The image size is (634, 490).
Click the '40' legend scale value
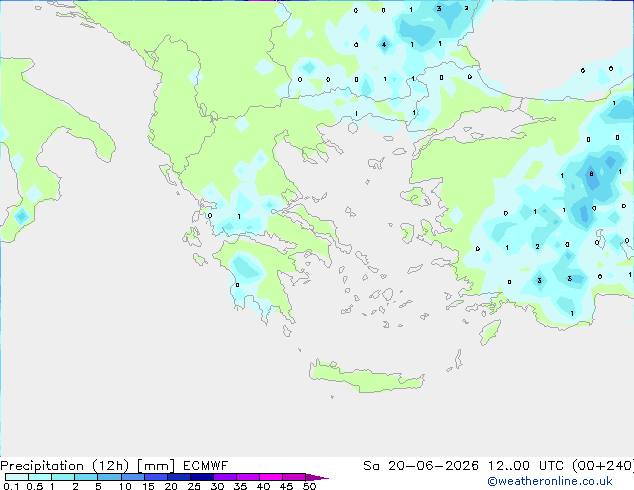point(263,486)
